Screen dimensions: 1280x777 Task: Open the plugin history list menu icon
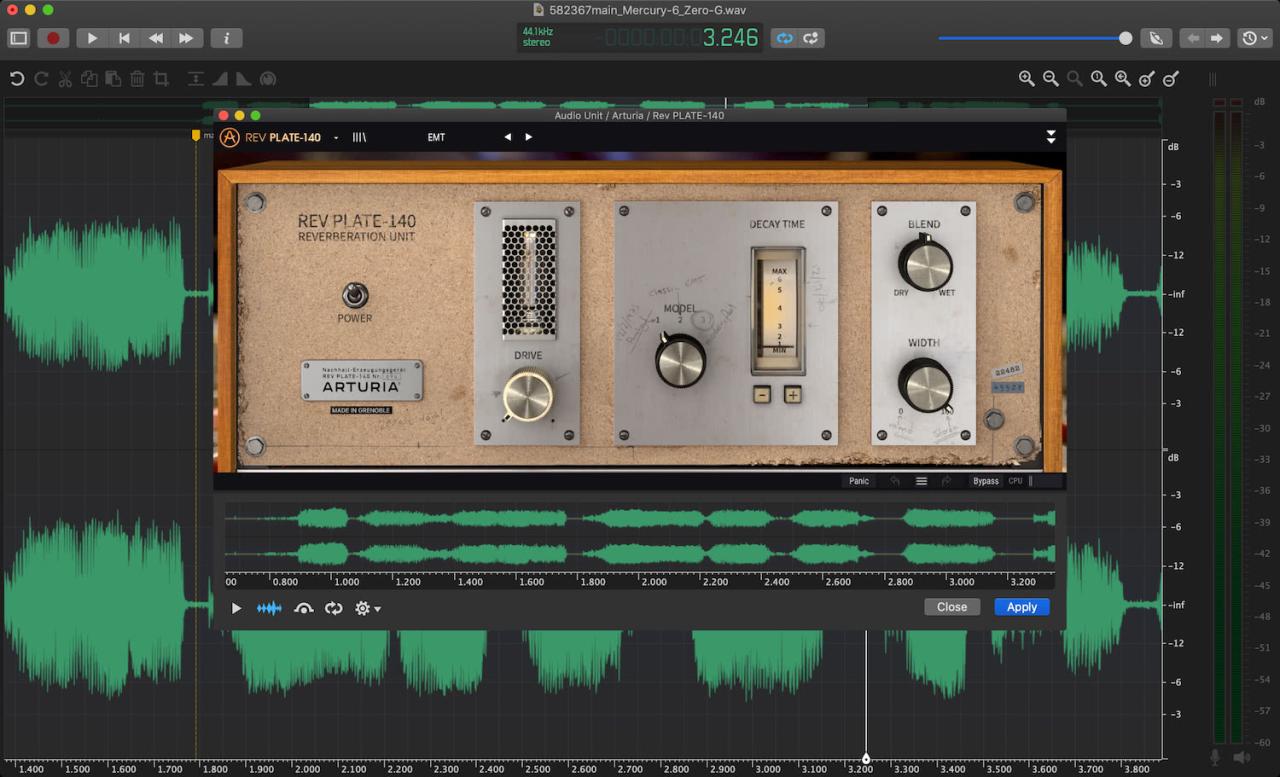coord(922,481)
